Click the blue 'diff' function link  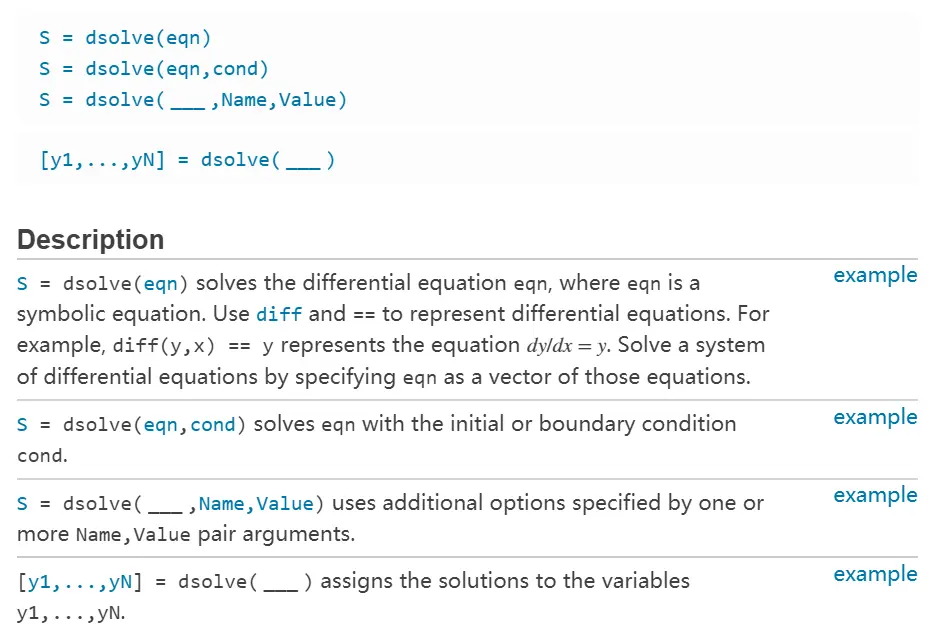point(278,314)
